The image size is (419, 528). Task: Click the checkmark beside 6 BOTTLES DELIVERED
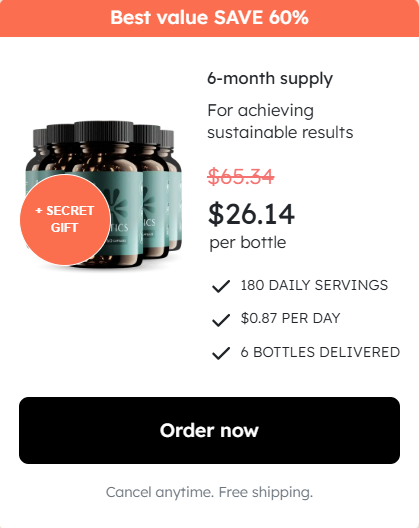[x=221, y=353]
